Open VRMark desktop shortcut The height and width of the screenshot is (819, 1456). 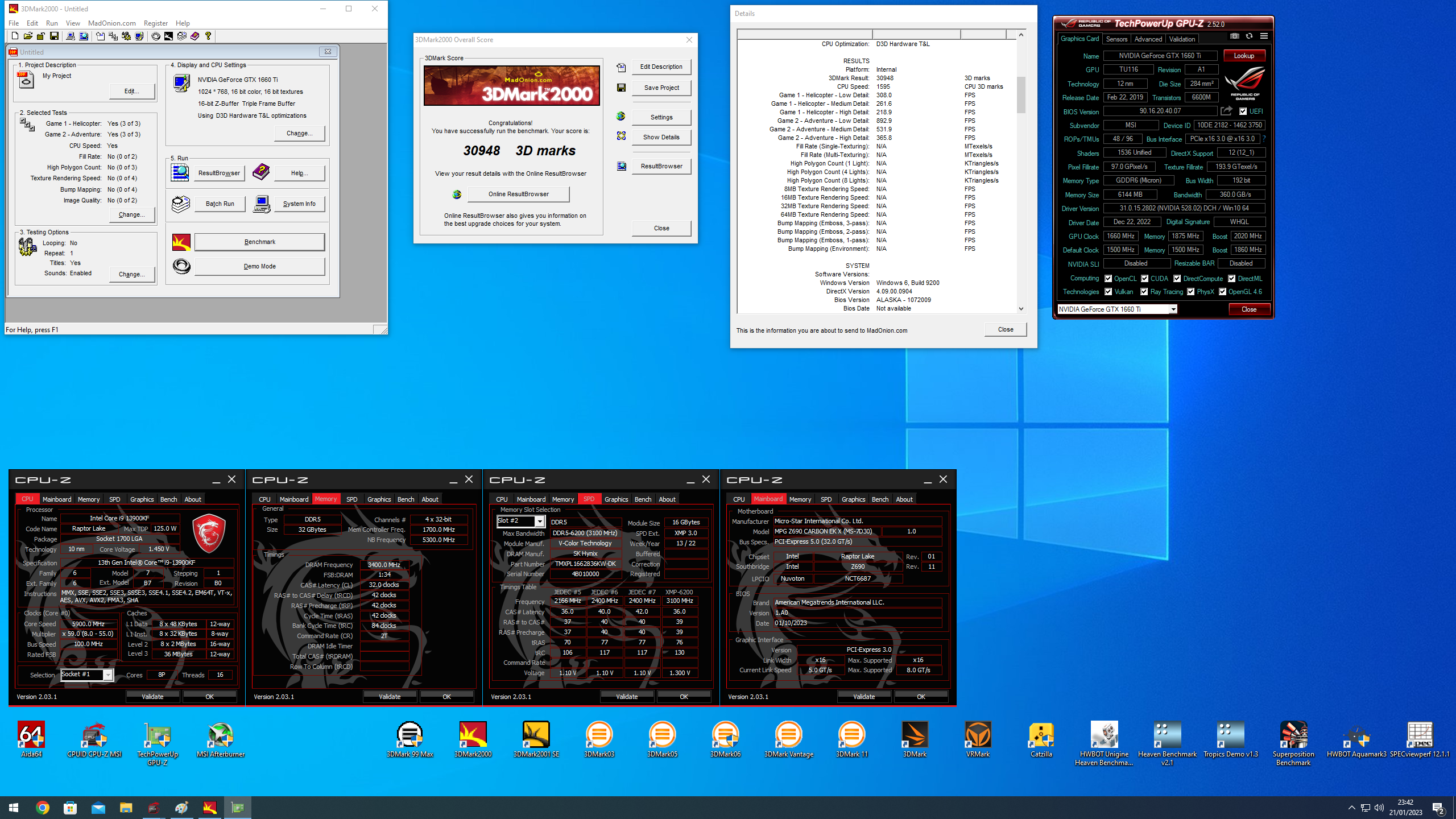(x=978, y=739)
